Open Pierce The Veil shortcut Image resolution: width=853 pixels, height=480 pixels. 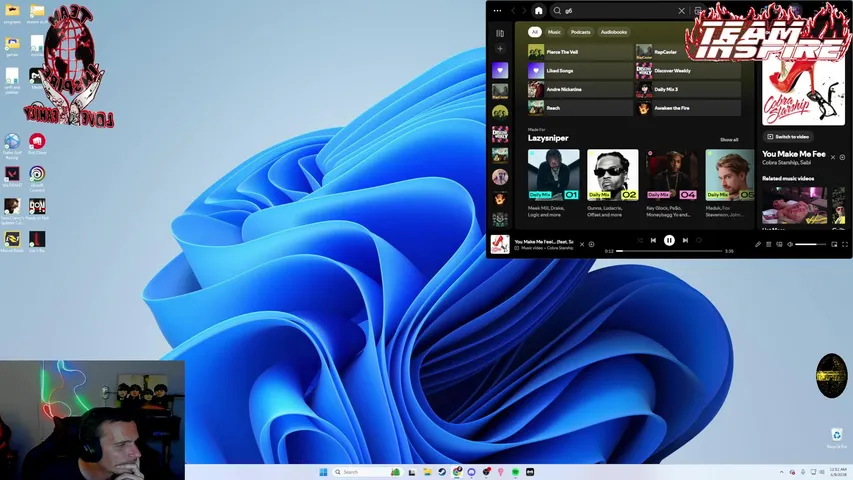(x=580, y=52)
